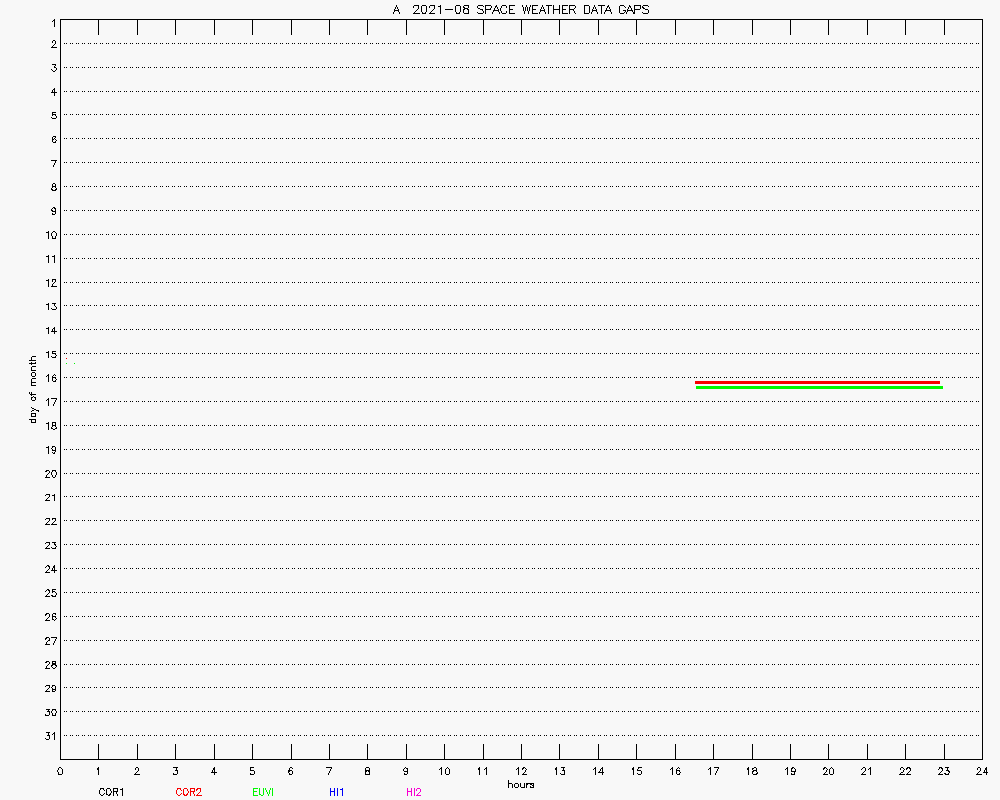
Task: Click the magenta HI2 legend label
Action: (x=413, y=792)
